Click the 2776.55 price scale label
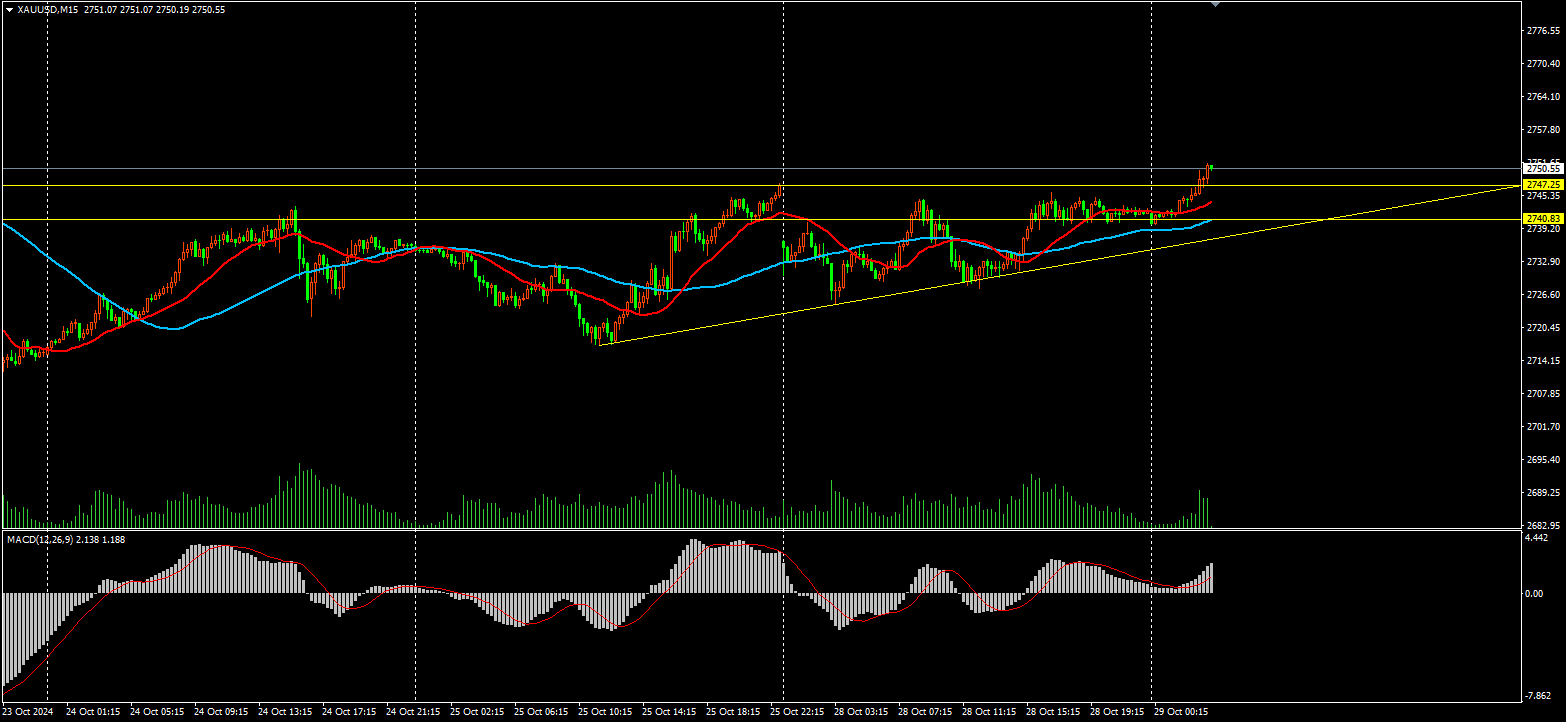 (x=1544, y=31)
